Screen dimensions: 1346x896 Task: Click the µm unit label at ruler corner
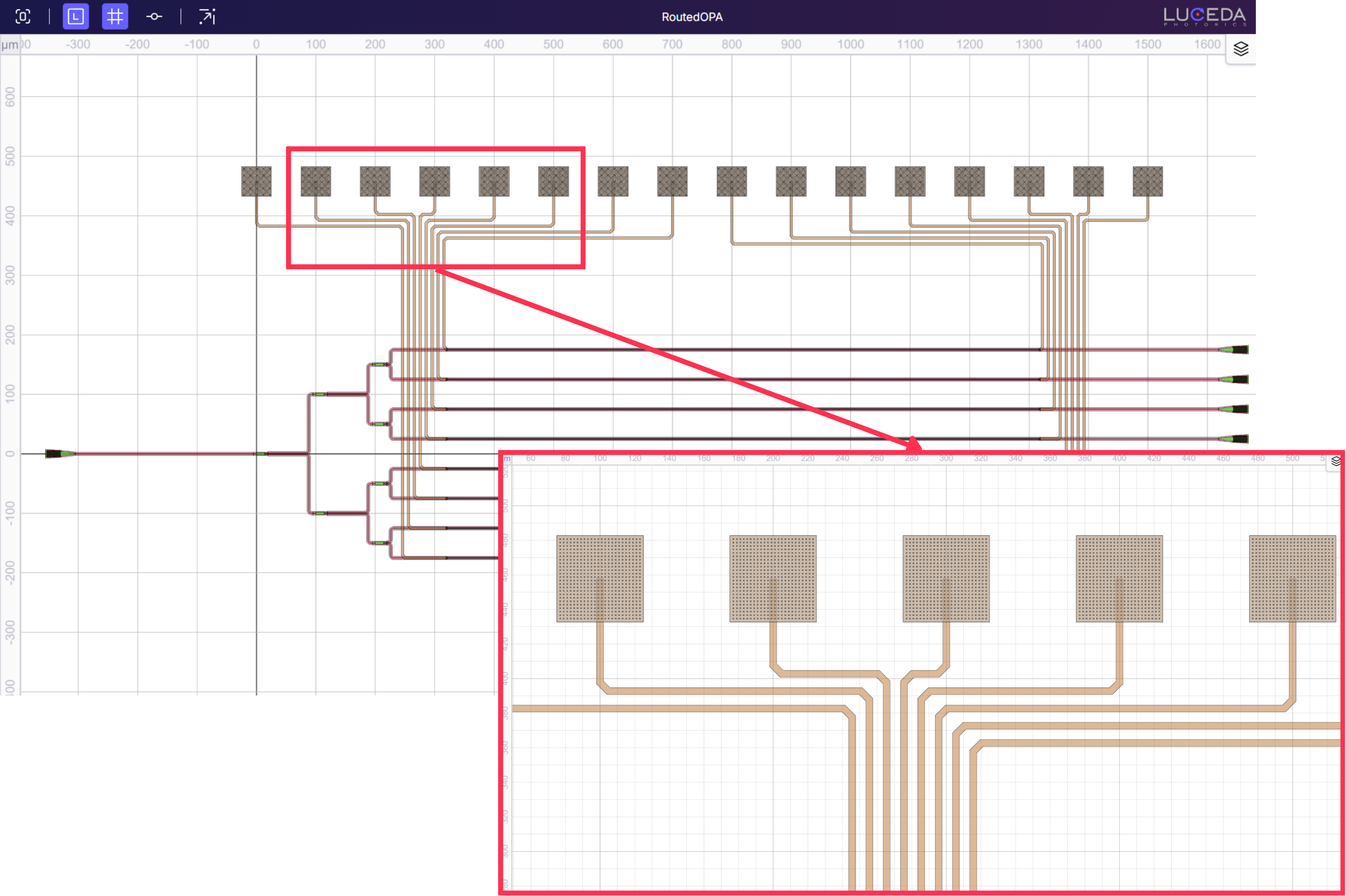click(x=9, y=44)
